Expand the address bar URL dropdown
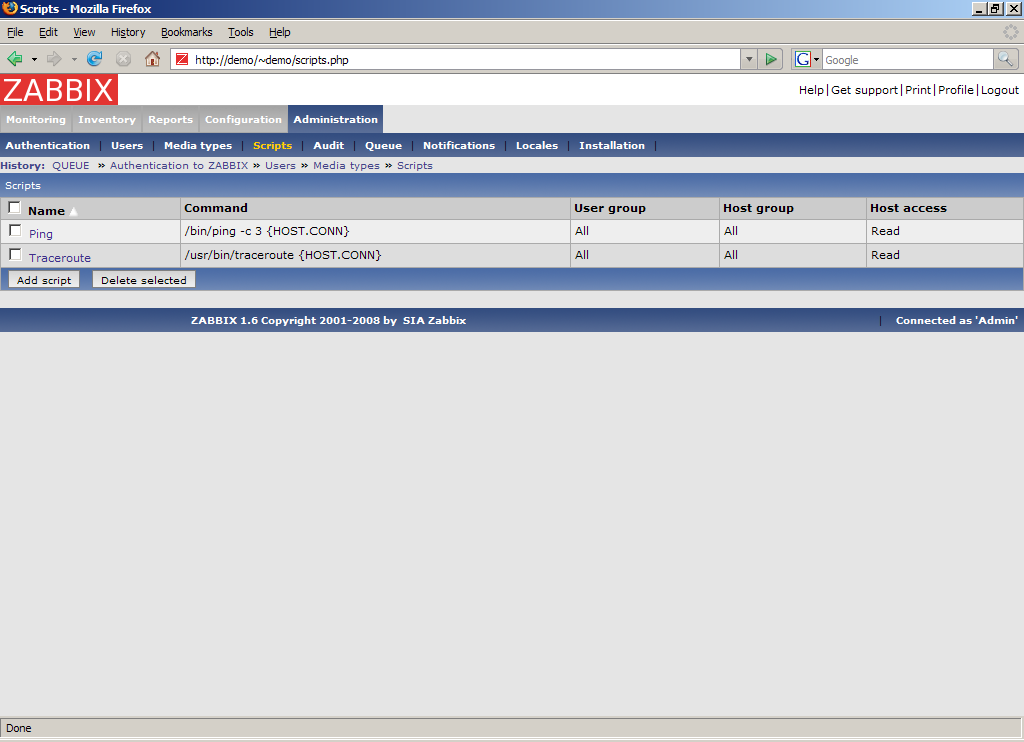The image size is (1024, 742). click(x=749, y=59)
